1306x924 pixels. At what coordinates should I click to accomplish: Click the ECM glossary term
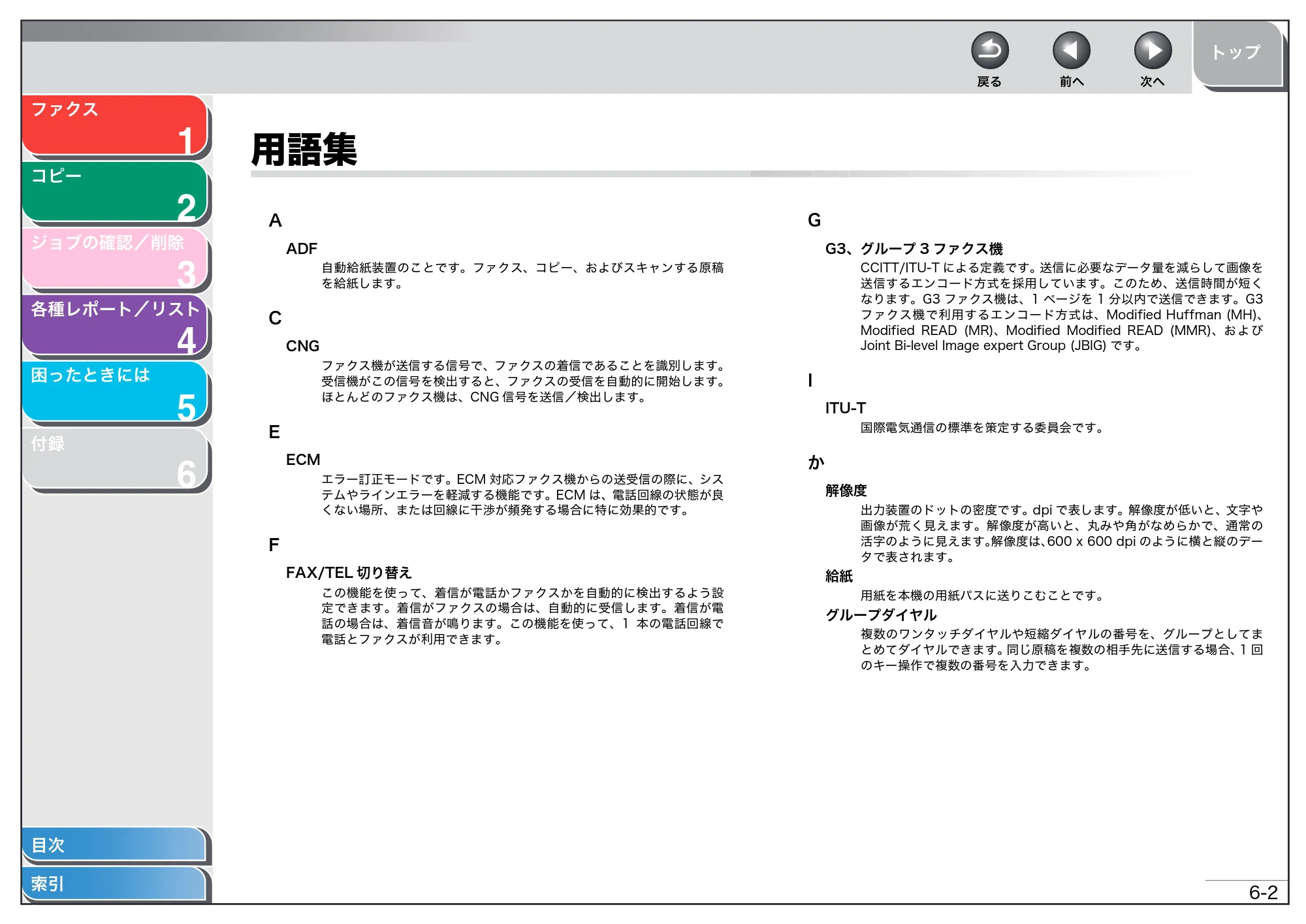tap(303, 460)
